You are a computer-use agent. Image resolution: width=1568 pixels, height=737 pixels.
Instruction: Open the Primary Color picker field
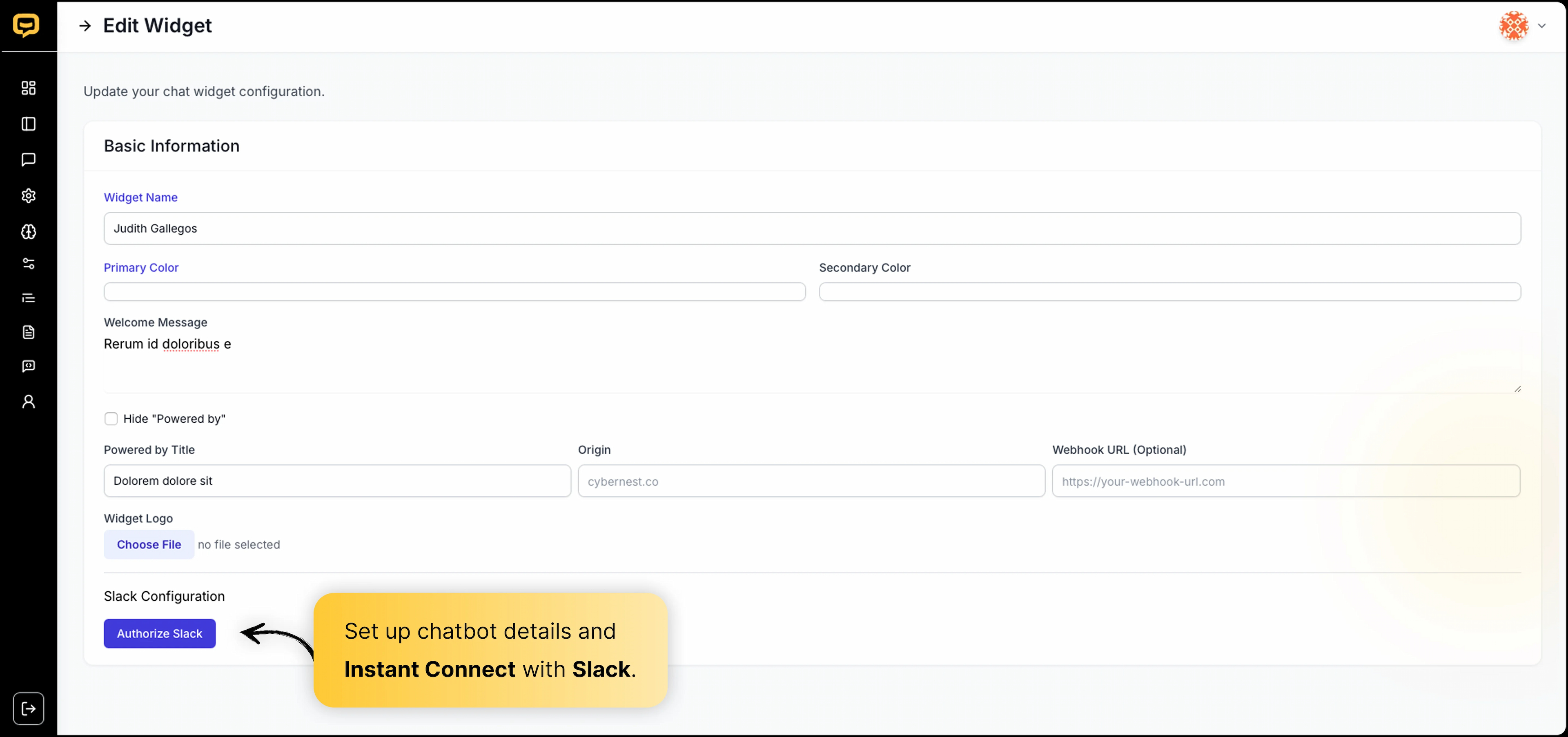[454, 292]
